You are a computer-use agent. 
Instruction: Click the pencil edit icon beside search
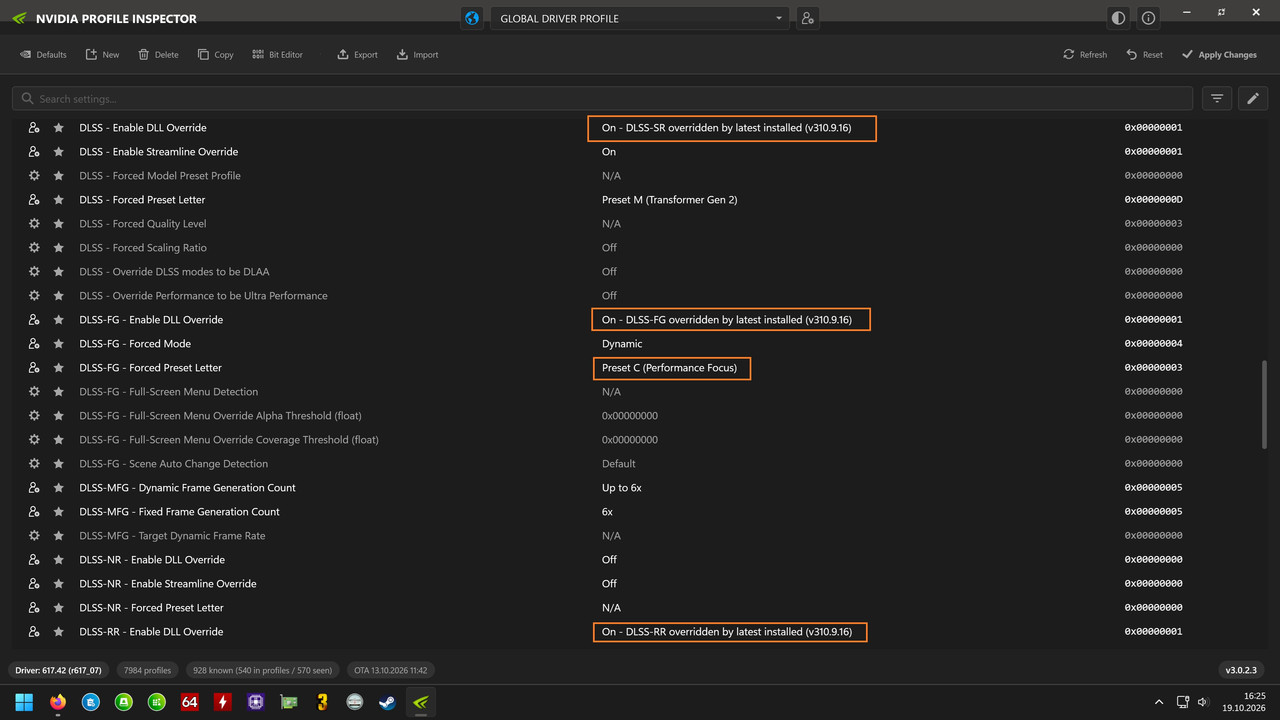[1253, 98]
